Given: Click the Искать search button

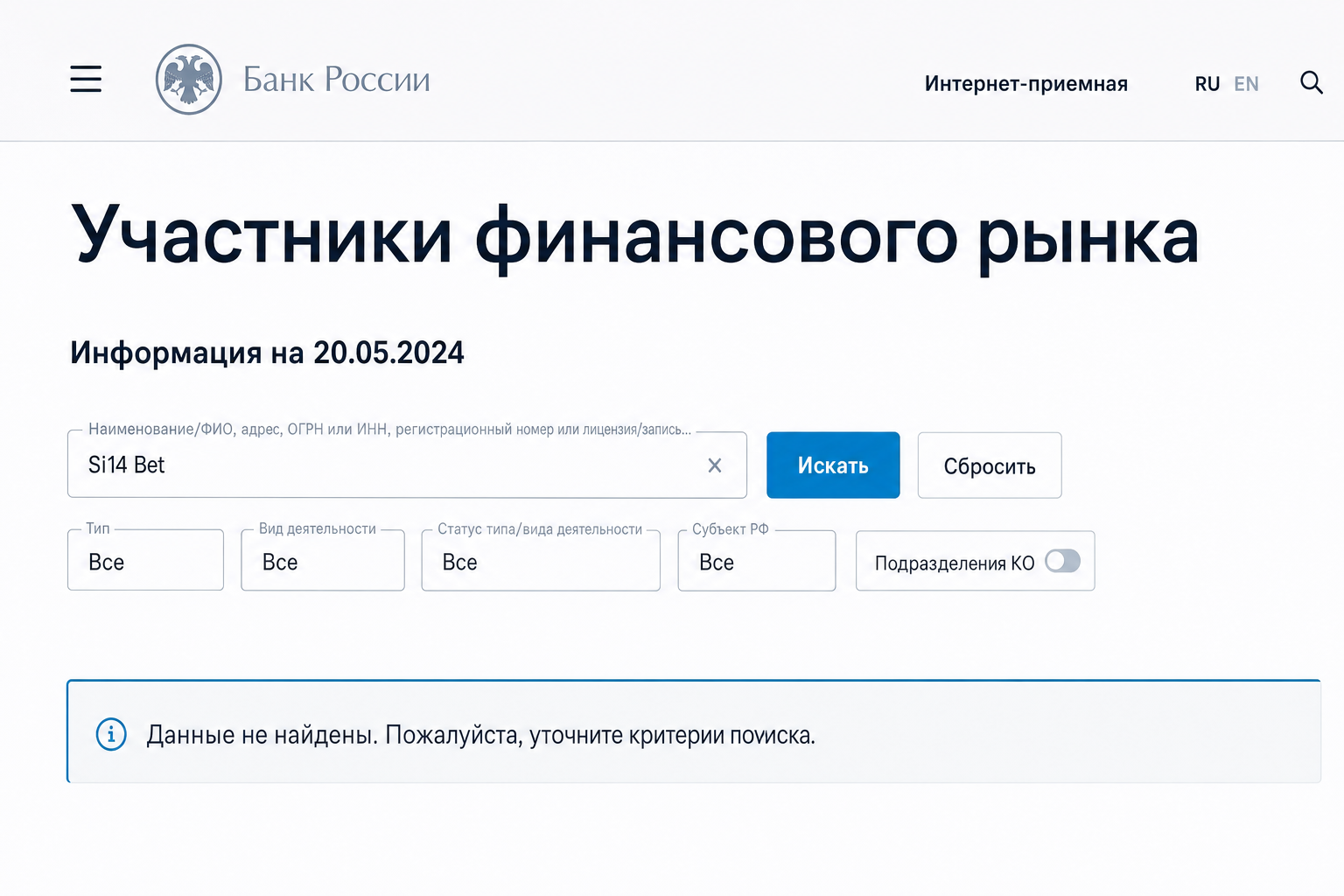Looking at the screenshot, I should tap(833, 465).
